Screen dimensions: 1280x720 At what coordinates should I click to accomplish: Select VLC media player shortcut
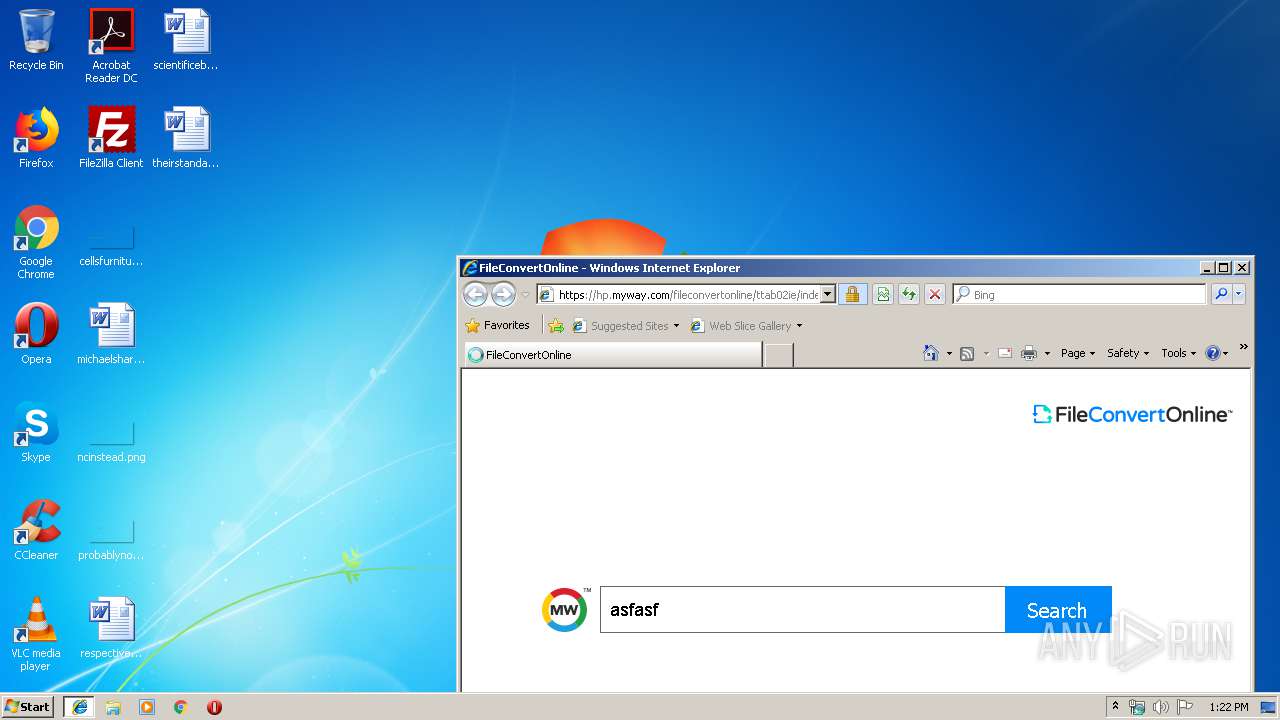click(36, 634)
